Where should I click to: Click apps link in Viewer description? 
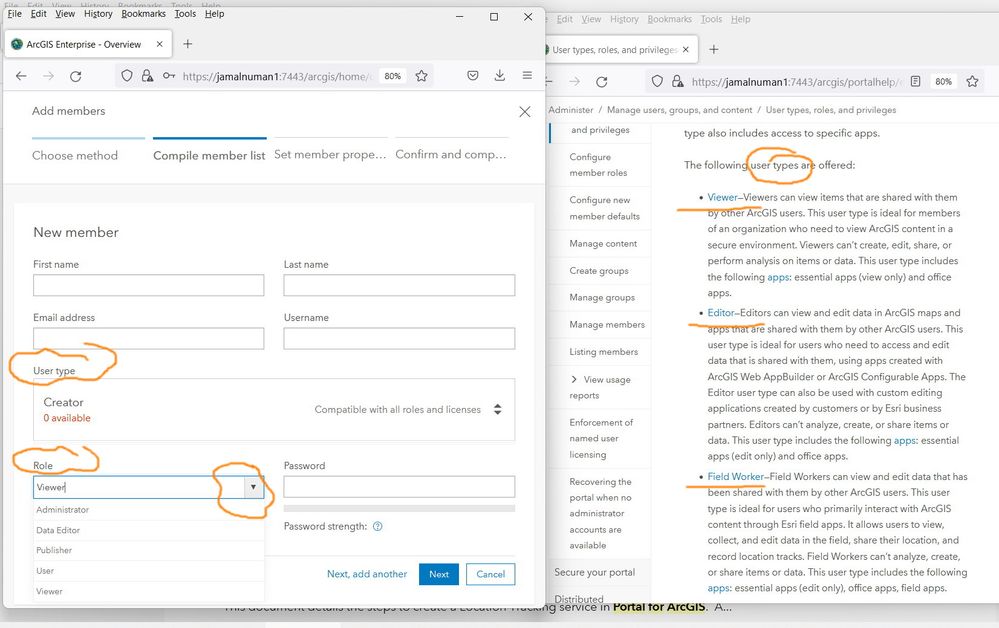click(778, 277)
